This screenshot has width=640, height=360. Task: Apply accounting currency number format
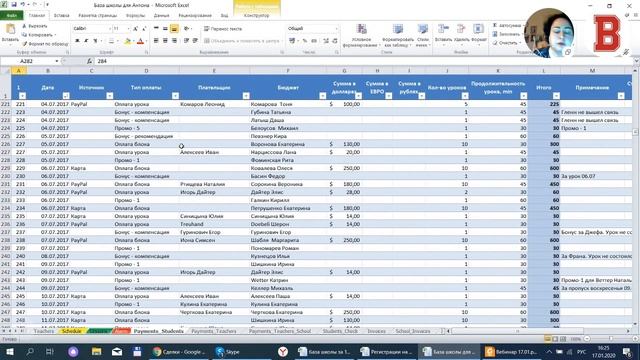click(x=292, y=41)
